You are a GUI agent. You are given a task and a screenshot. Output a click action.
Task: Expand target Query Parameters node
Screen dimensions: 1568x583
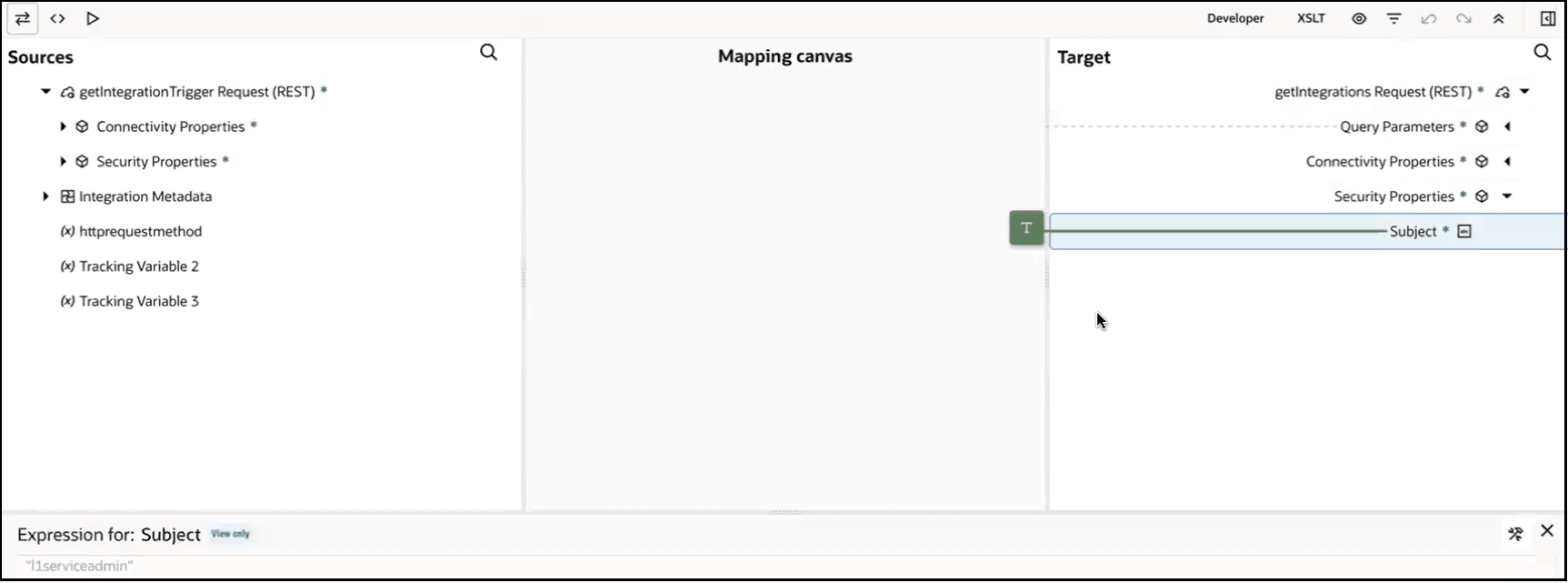(1507, 126)
